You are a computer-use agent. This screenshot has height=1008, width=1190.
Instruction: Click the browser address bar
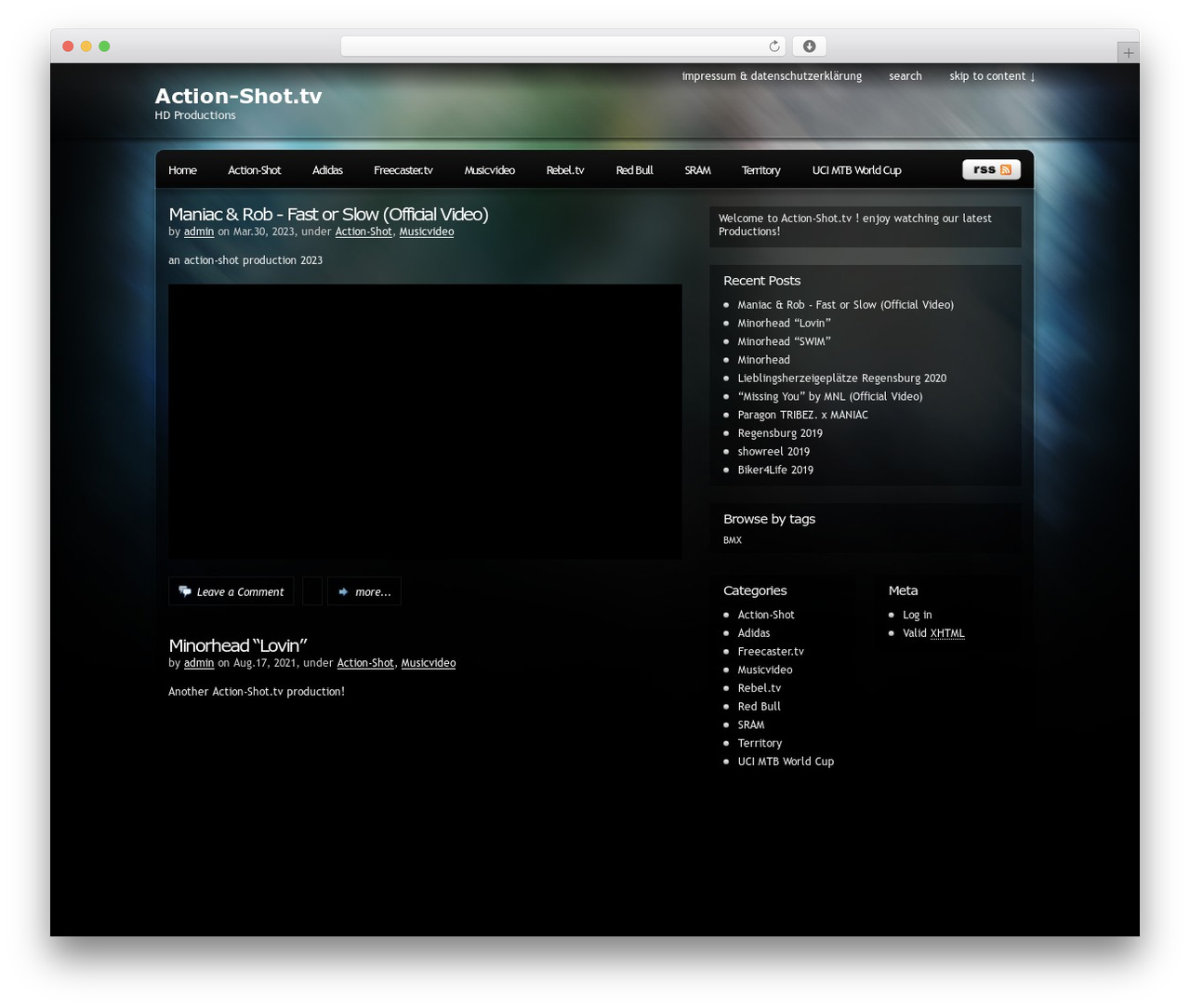coord(563,46)
